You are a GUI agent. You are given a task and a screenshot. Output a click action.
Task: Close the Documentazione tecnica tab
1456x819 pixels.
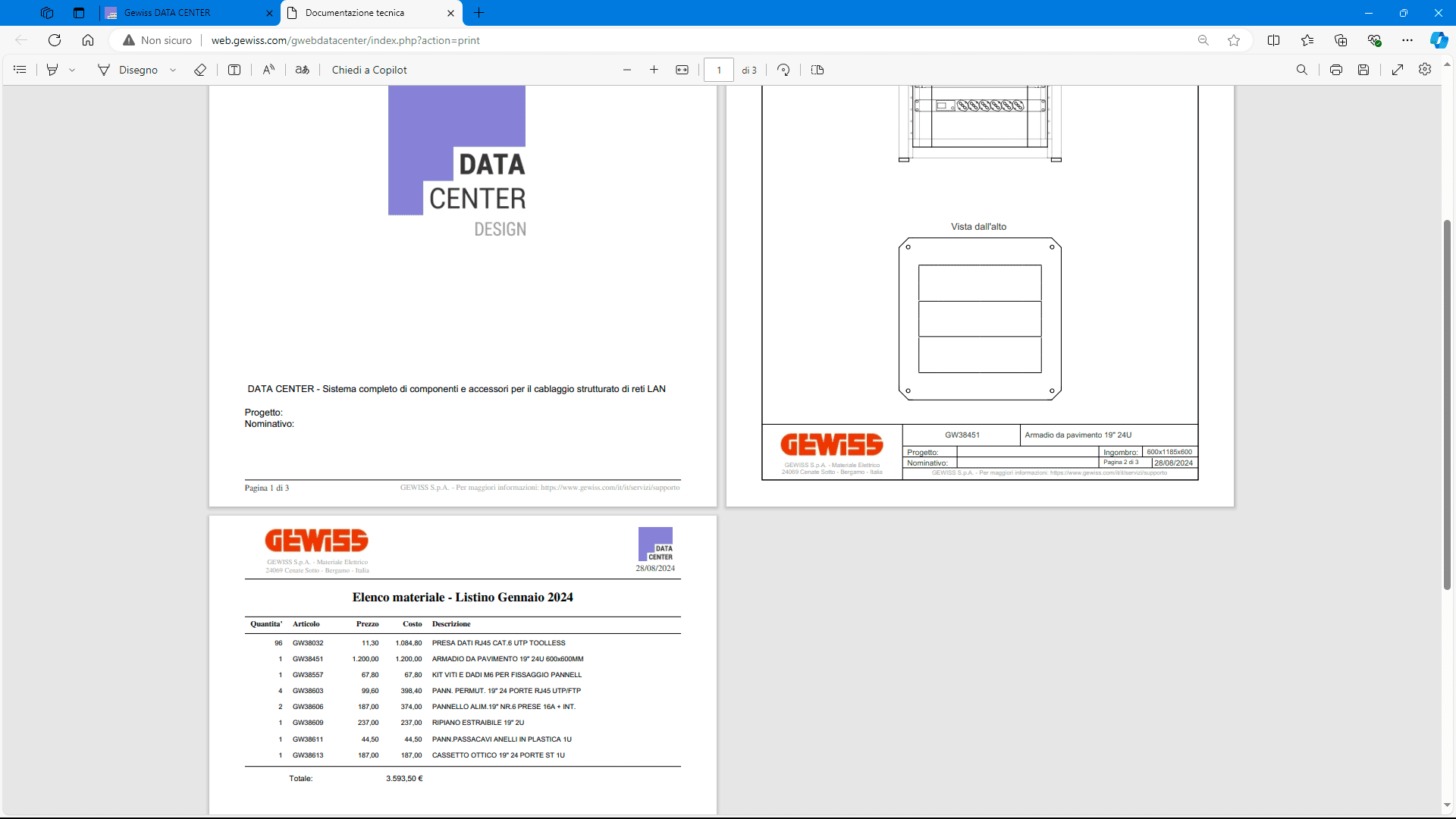pos(450,13)
